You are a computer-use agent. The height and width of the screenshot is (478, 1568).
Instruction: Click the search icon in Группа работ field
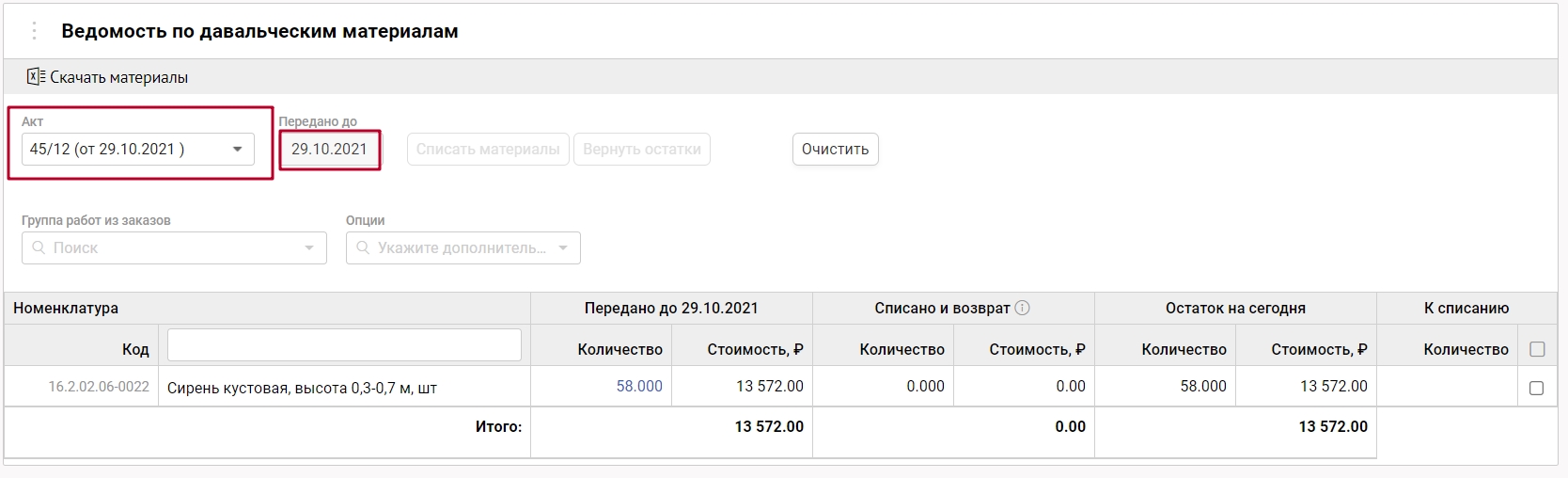(39, 247)
